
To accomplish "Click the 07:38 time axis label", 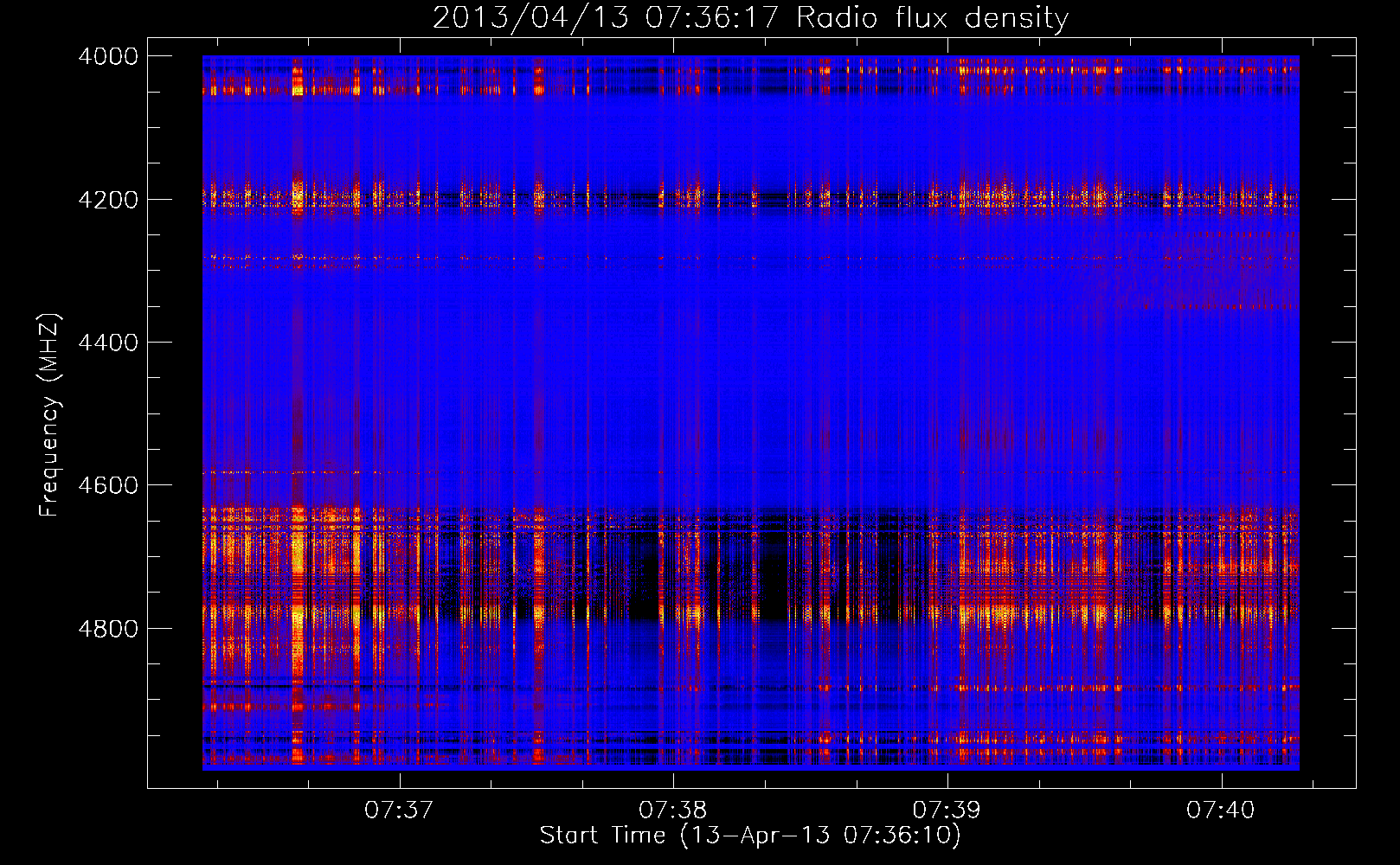I will 672,810.
